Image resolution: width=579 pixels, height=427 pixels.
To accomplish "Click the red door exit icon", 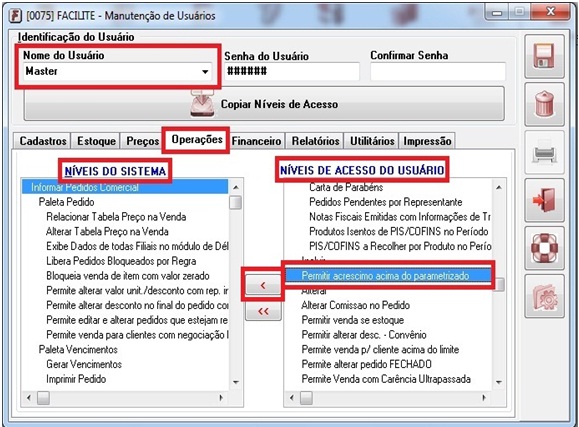I will point(544,200).
